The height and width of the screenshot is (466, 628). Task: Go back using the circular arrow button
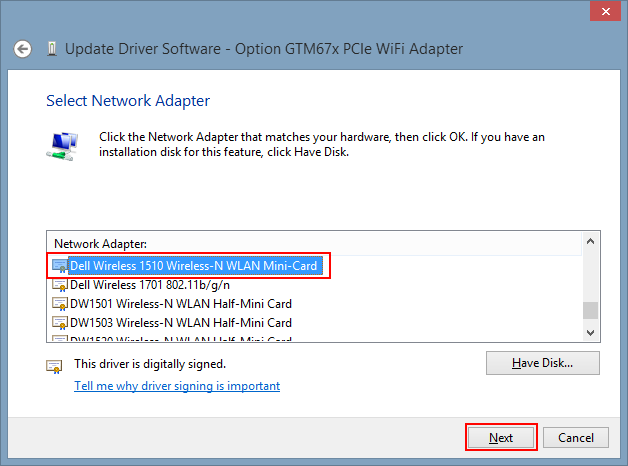pos(22,49)
